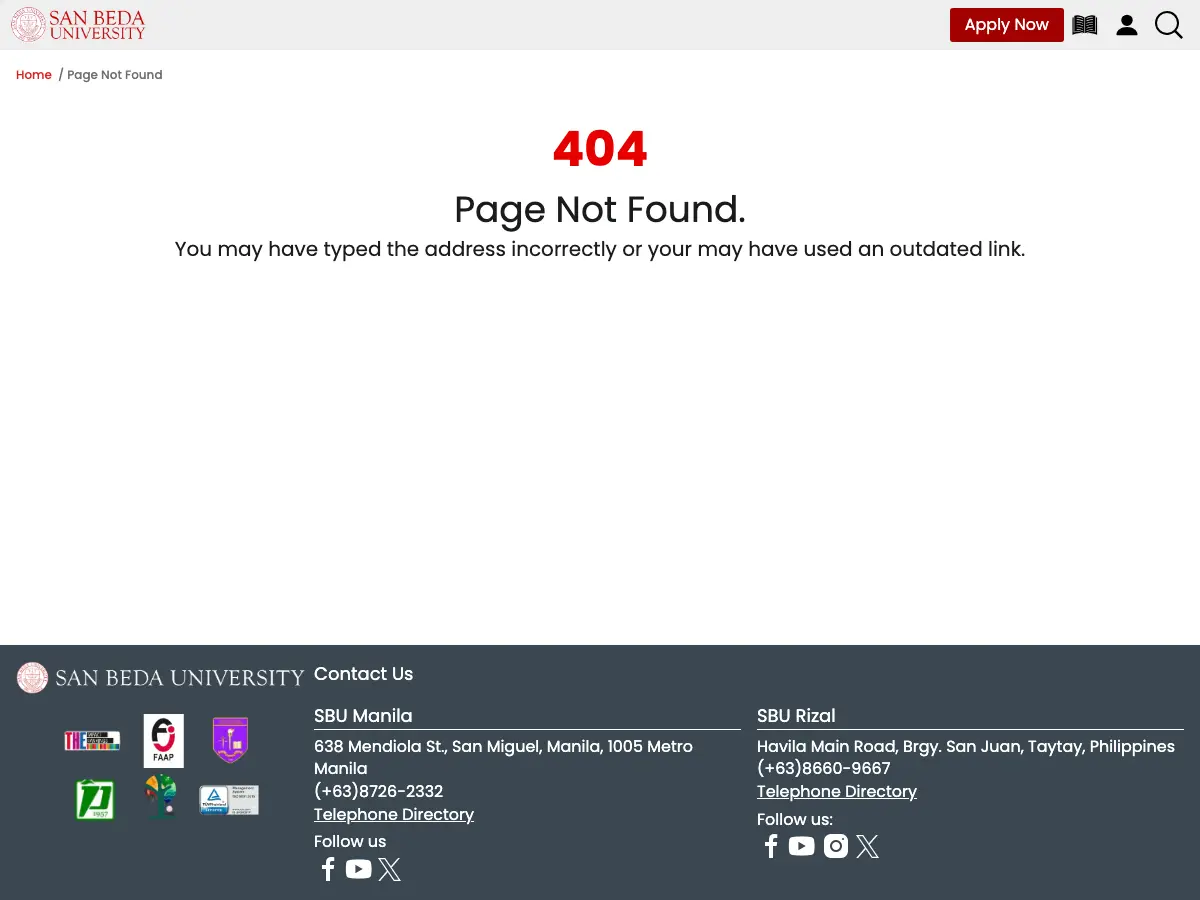
Task: Click the green 1957 badge logo
Action: pyautogui.click(x=95, y=799)
